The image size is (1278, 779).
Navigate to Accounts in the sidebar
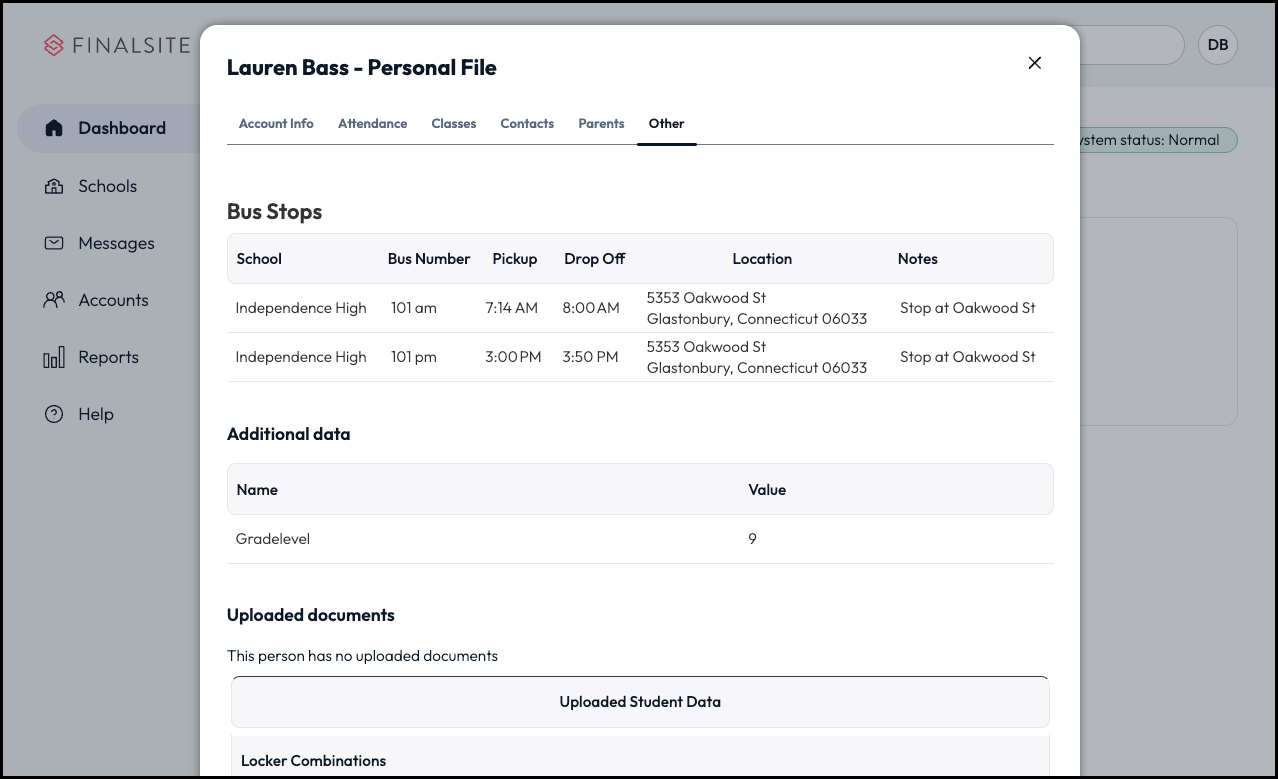(x=113, y=300)
